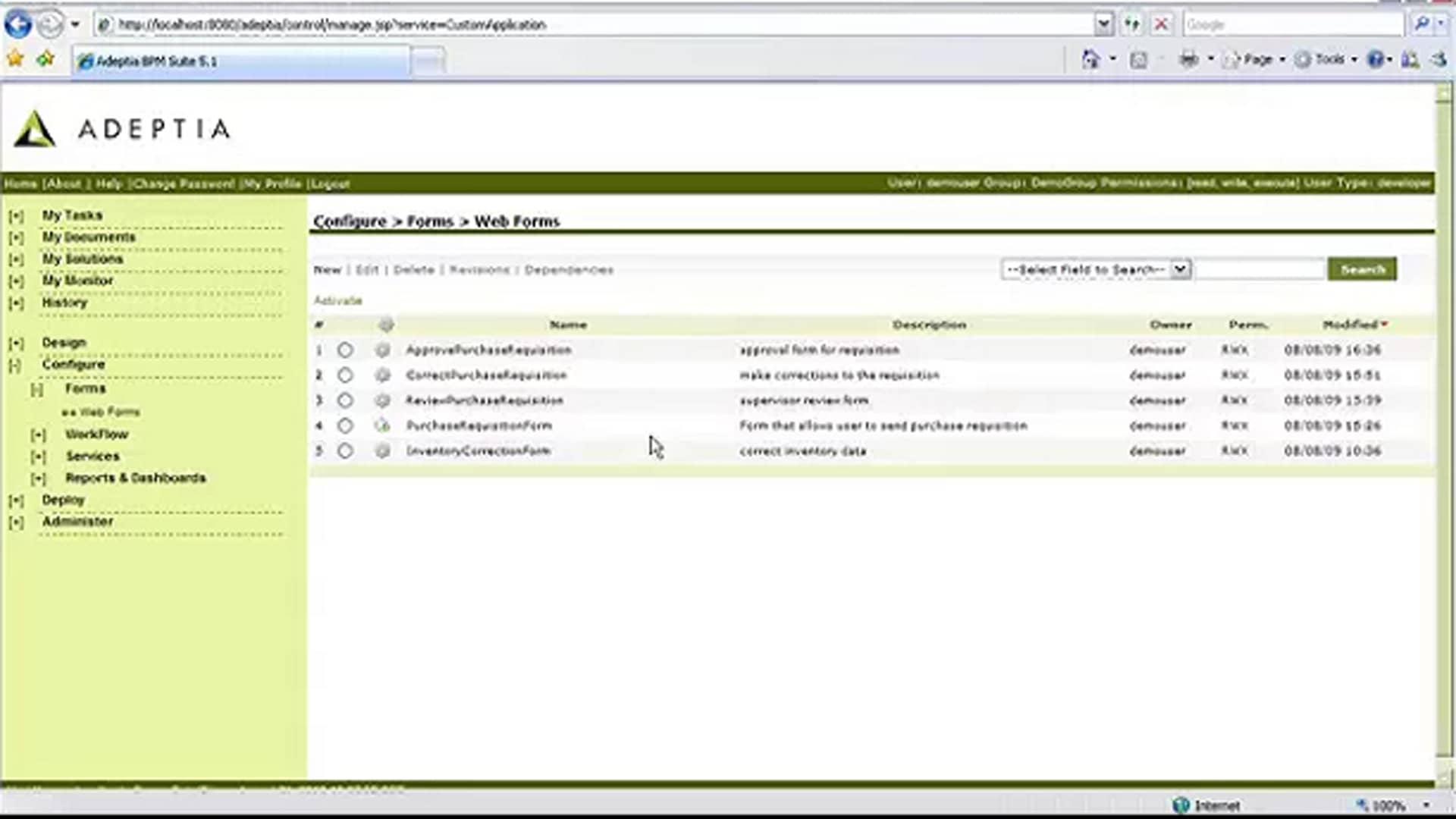Screen dimensions: 1456x819
Task: Click the Favorites star icon
Action: tap(14, 59)
